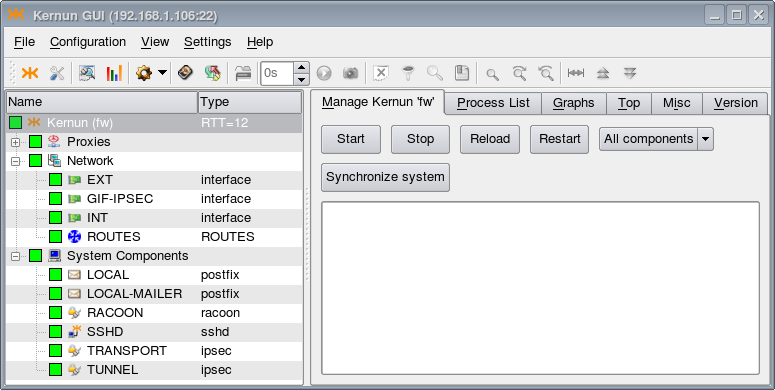Collapse the System Components tree node
The width and height of the screenshot is (775, 390).
click(15, 256)
